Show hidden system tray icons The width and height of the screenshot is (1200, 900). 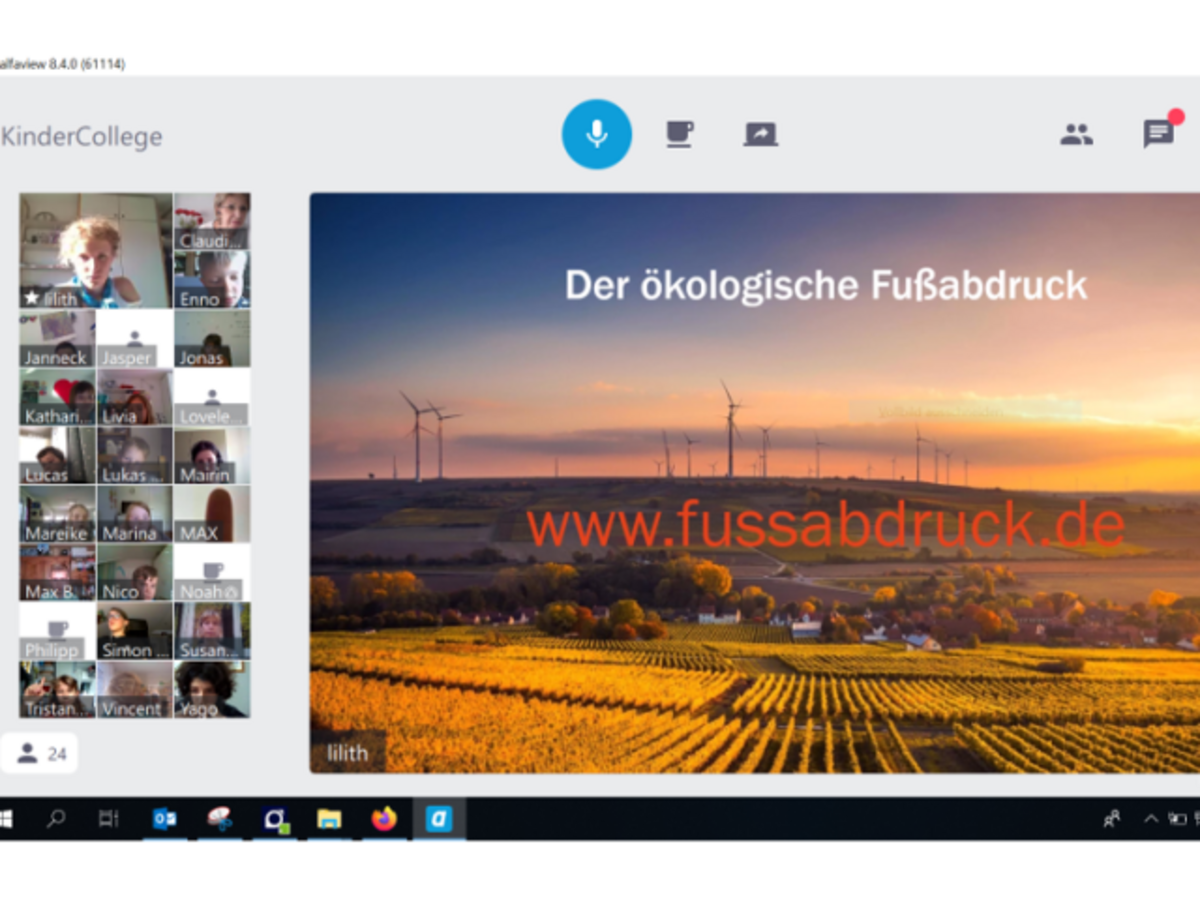pos(1151,820)
